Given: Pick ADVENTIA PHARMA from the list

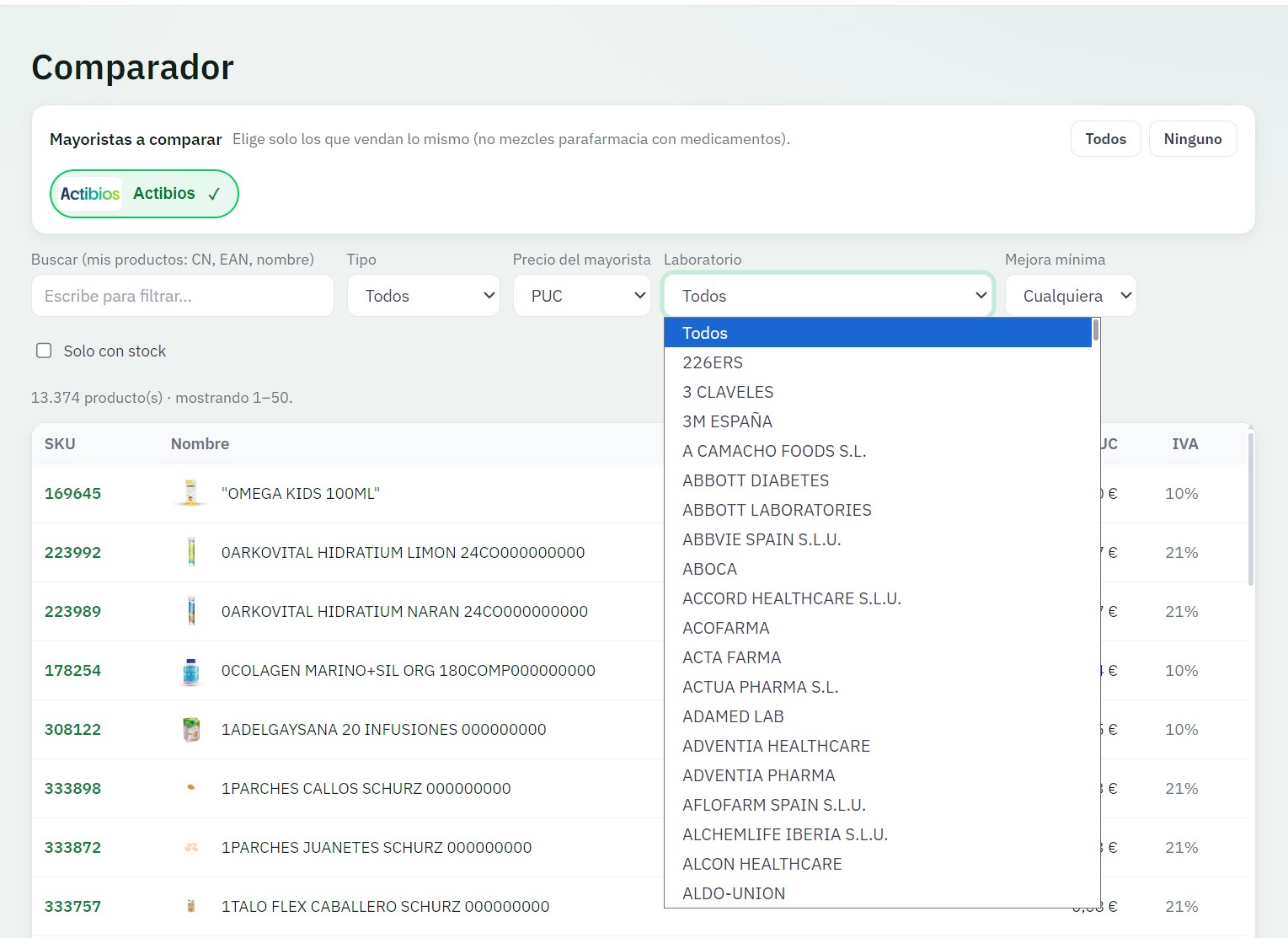Looking at the screenshot, I should coord(878,775).
